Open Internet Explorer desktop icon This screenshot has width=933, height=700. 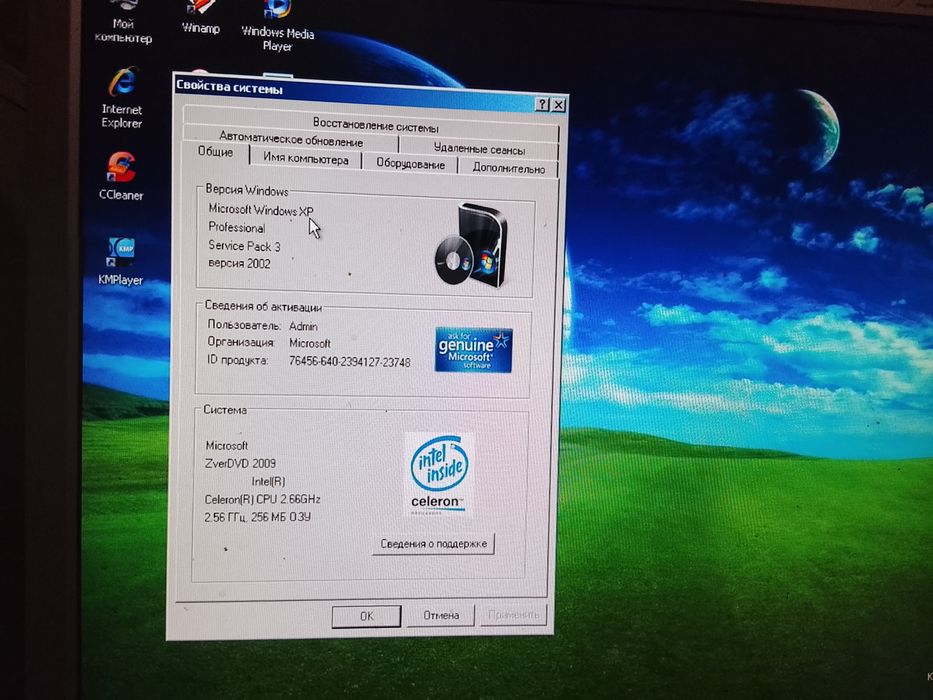click(122, 97)
